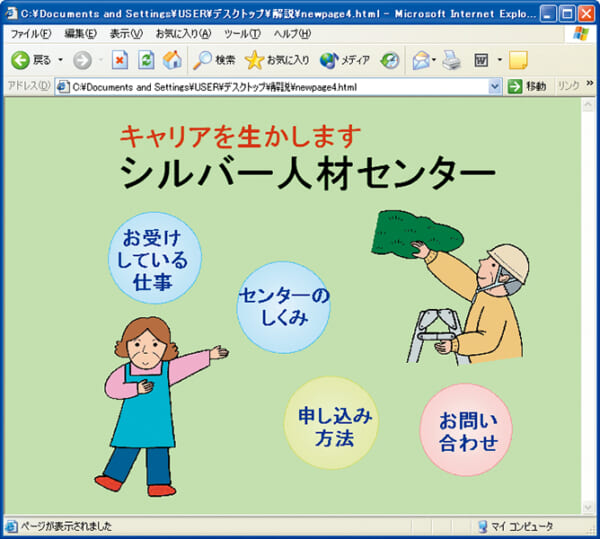Click the Print icon
This screenshot has height=539, width=600.
452,60
